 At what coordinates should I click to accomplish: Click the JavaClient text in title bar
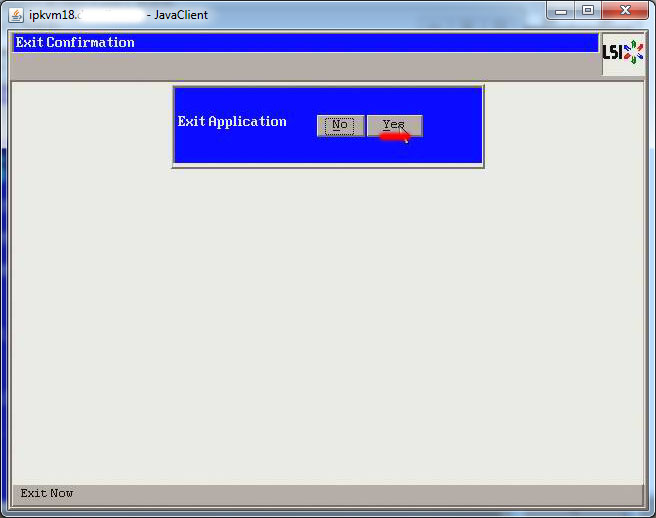click(x=180, y=15)
